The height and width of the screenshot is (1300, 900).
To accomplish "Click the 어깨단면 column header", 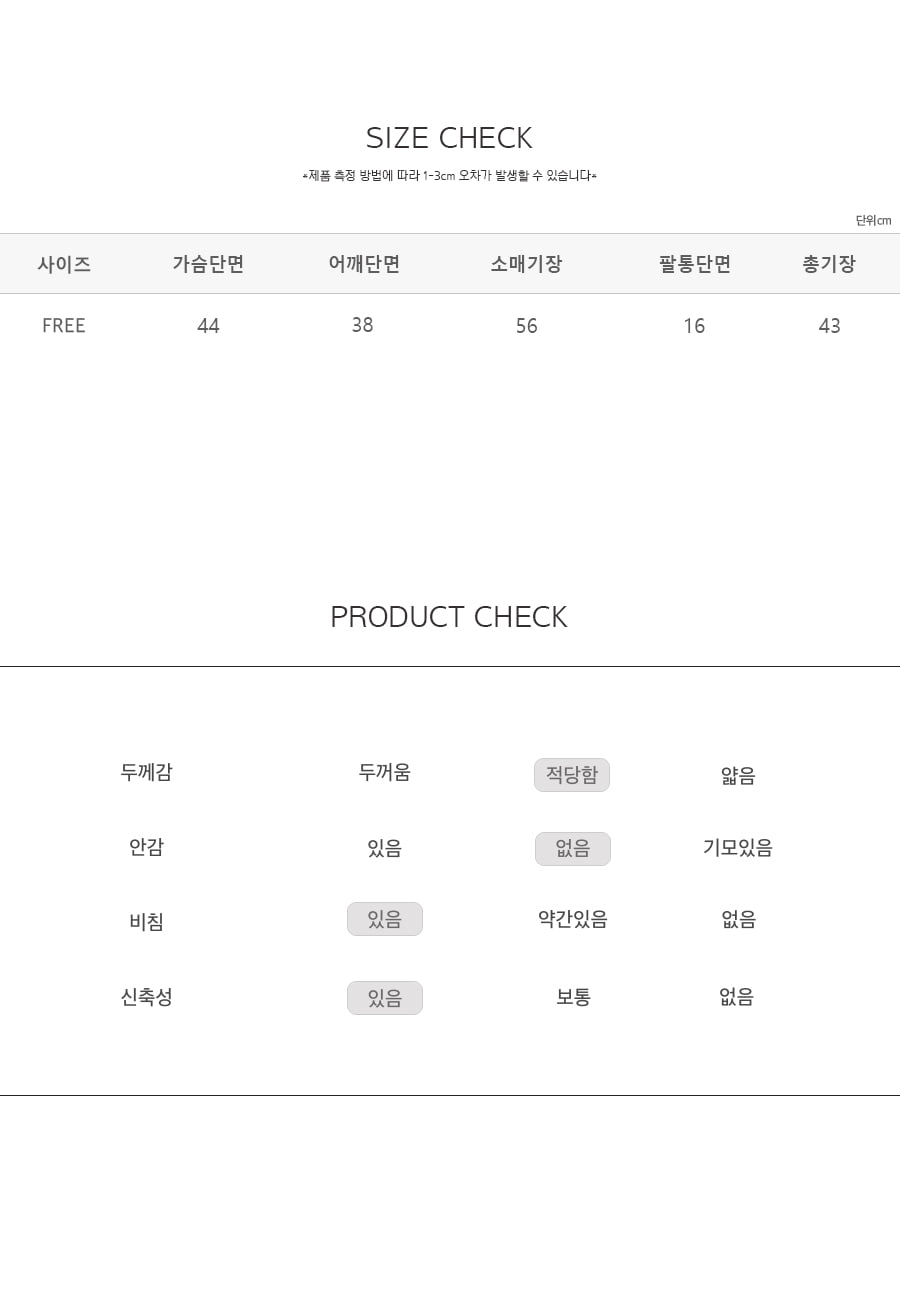I will pyautogui.click(x=364, y=264).
